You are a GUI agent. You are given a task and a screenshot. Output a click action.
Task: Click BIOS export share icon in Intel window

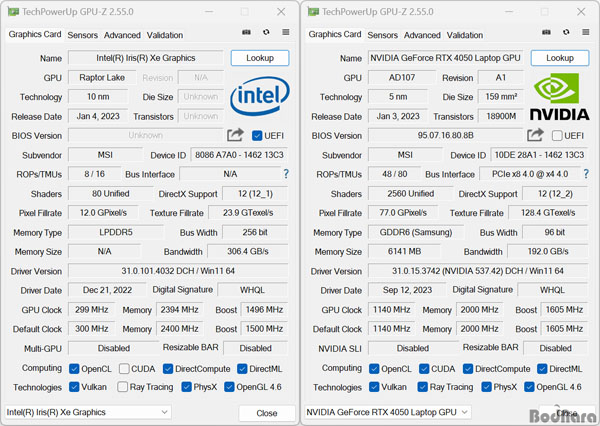click(235, 135)
